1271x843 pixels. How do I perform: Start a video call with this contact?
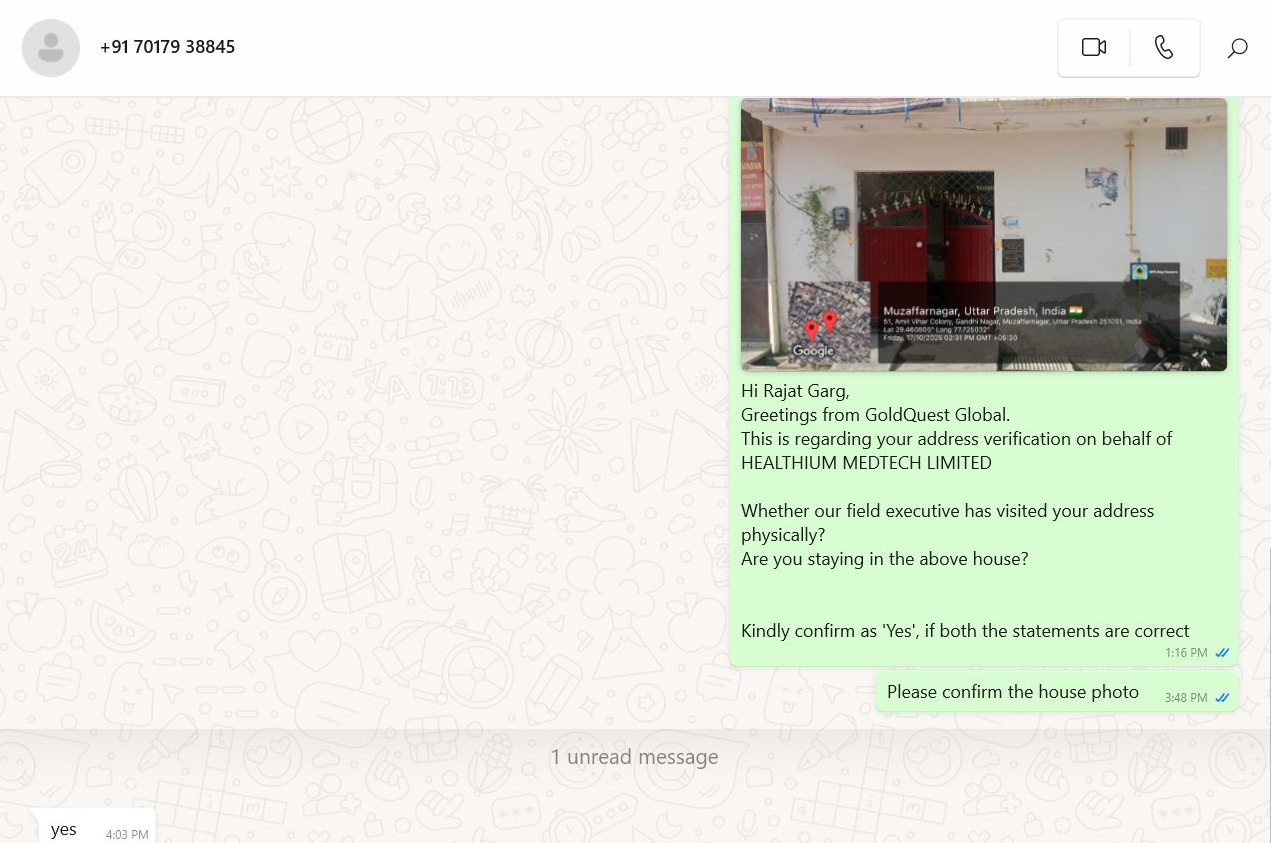pos(1094,47)
